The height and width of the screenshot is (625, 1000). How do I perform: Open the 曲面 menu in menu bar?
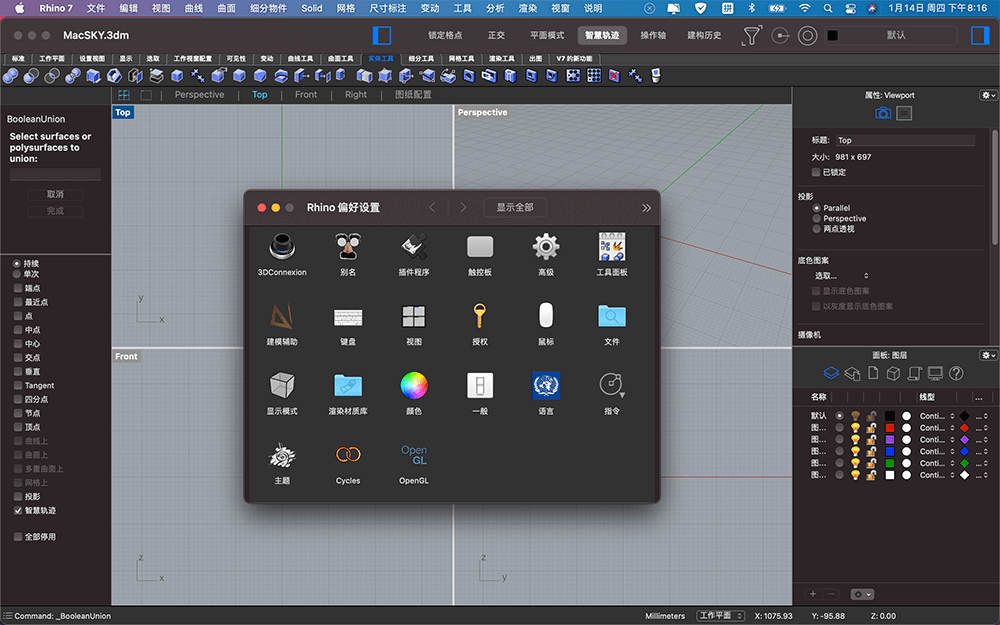click(226, 8)
